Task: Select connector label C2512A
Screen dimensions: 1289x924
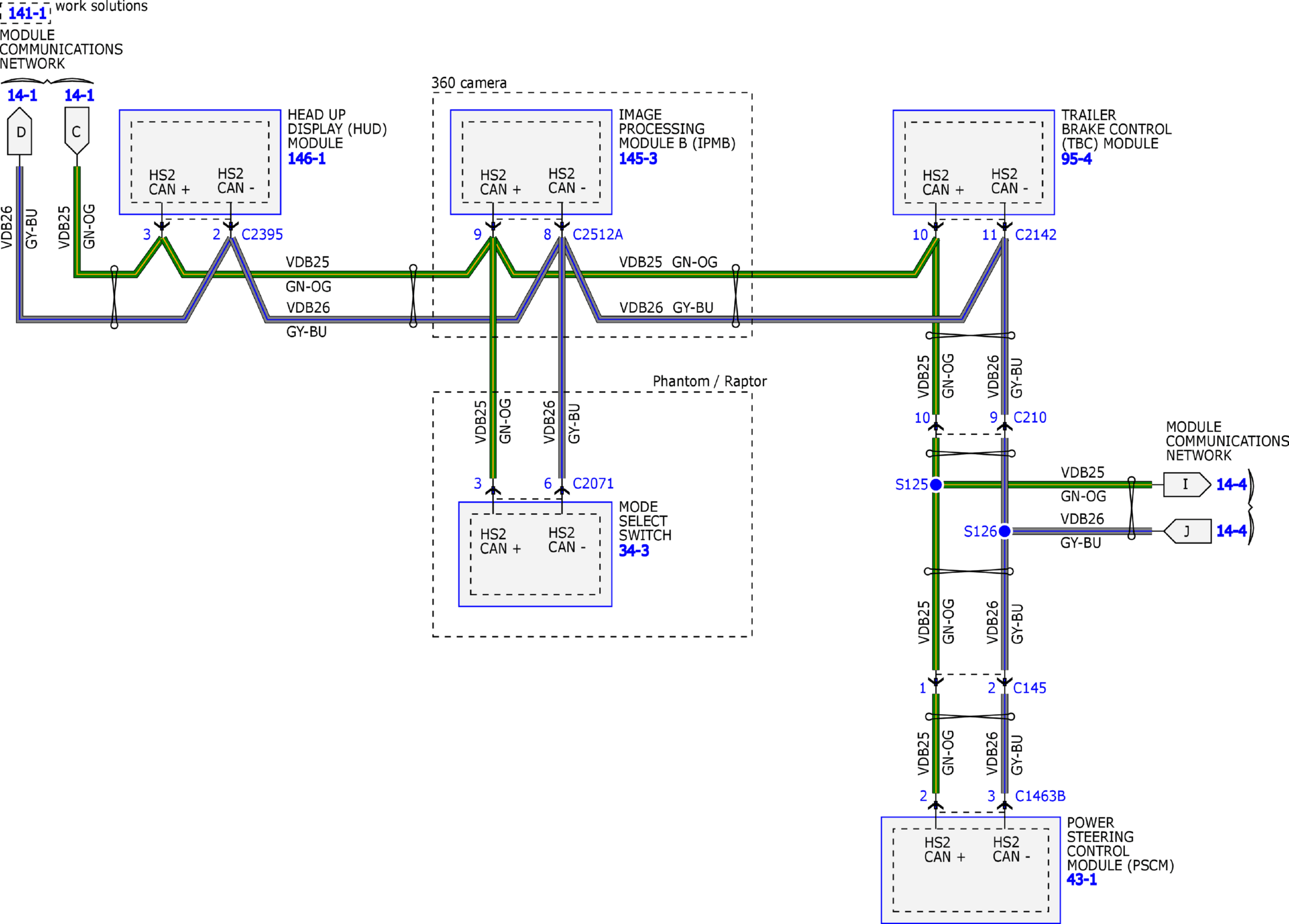Action: click(597, 234)
